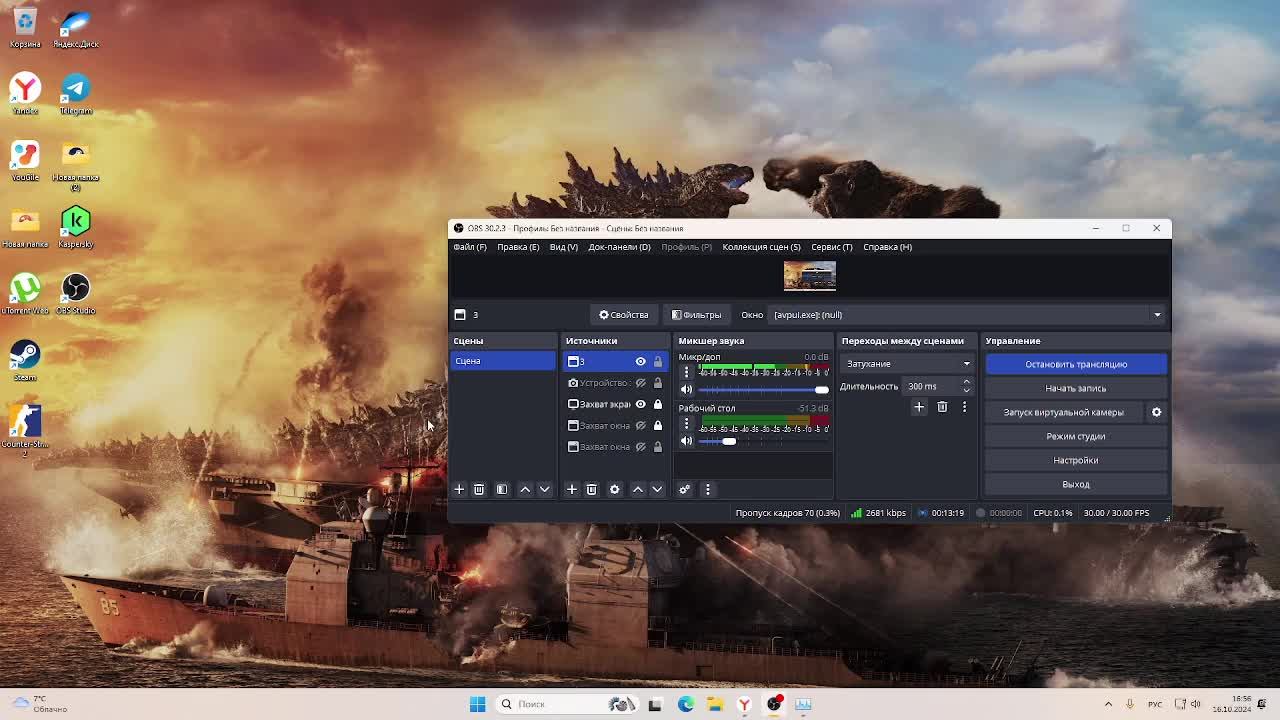The width and height of the screenshot is (1280, 720).
Task: Open virtual camera settings gear
Action: [x=1157, y=412]
